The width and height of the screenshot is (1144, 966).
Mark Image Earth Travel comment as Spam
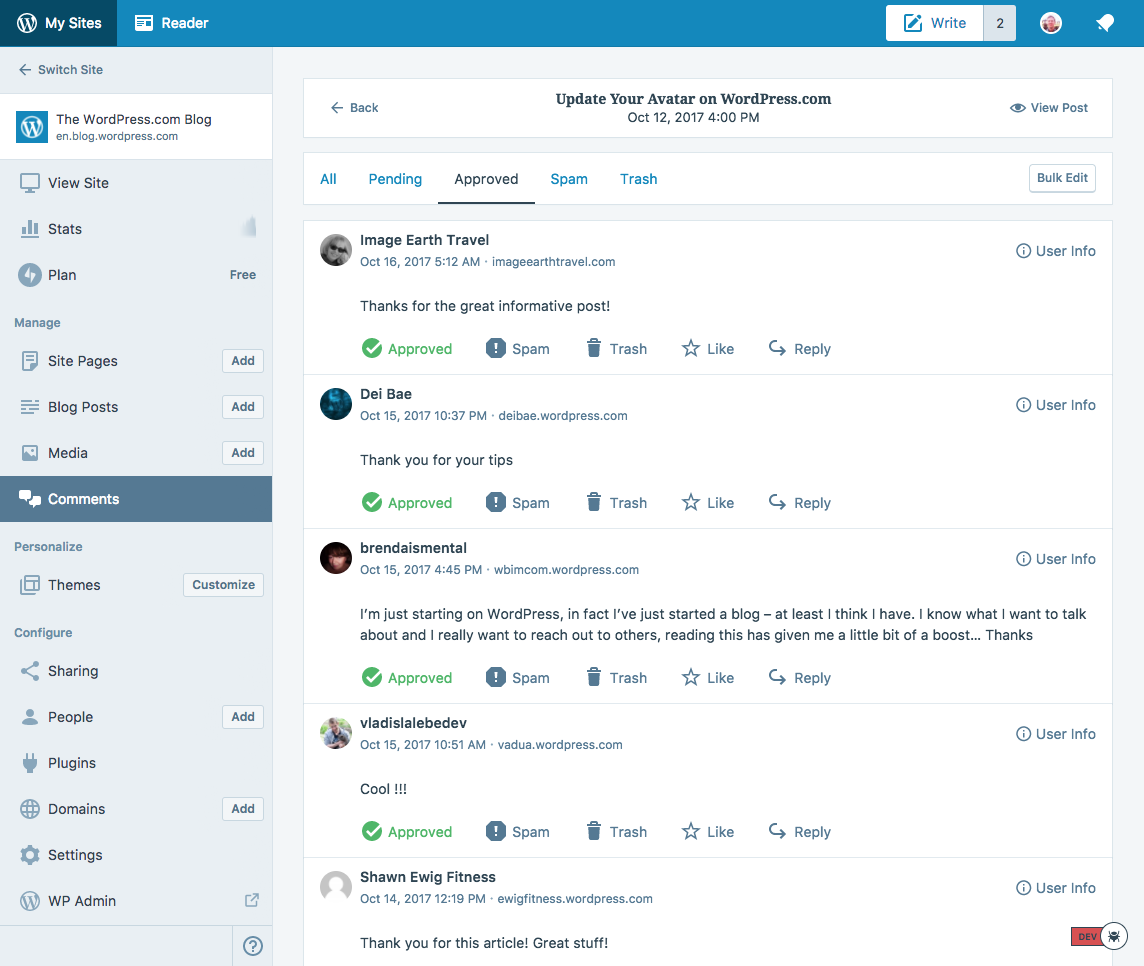(518, 349)
